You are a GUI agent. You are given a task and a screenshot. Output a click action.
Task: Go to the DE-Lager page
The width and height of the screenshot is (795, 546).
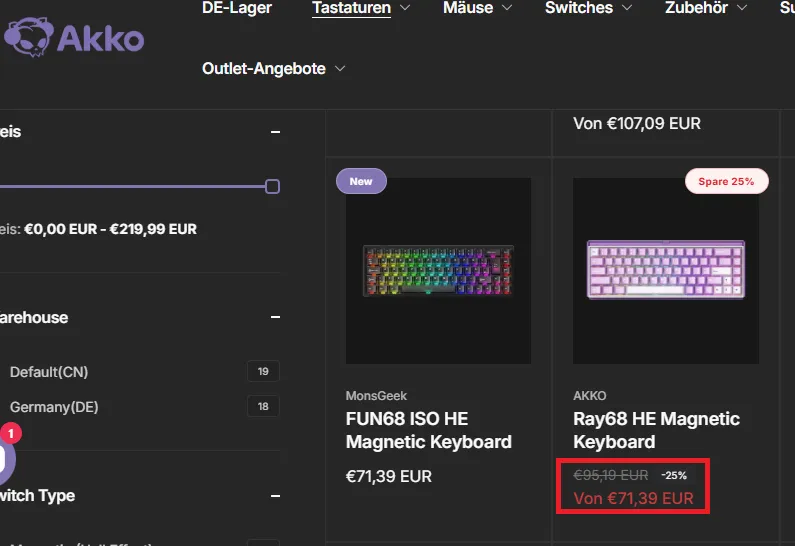pos(237,8)
